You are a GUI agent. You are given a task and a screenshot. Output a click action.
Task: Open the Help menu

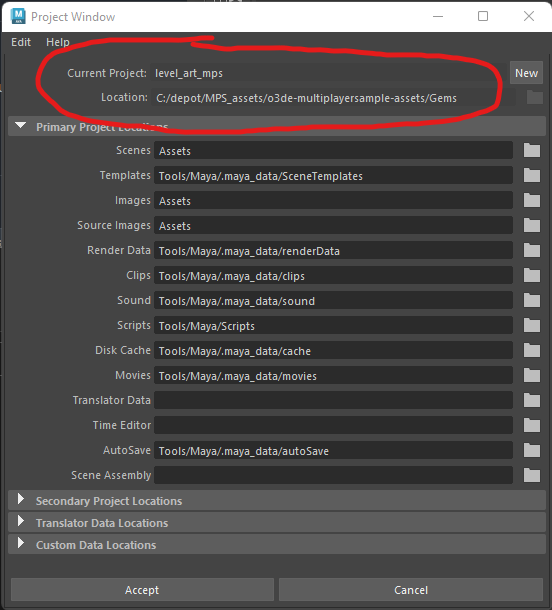point(58,42)
